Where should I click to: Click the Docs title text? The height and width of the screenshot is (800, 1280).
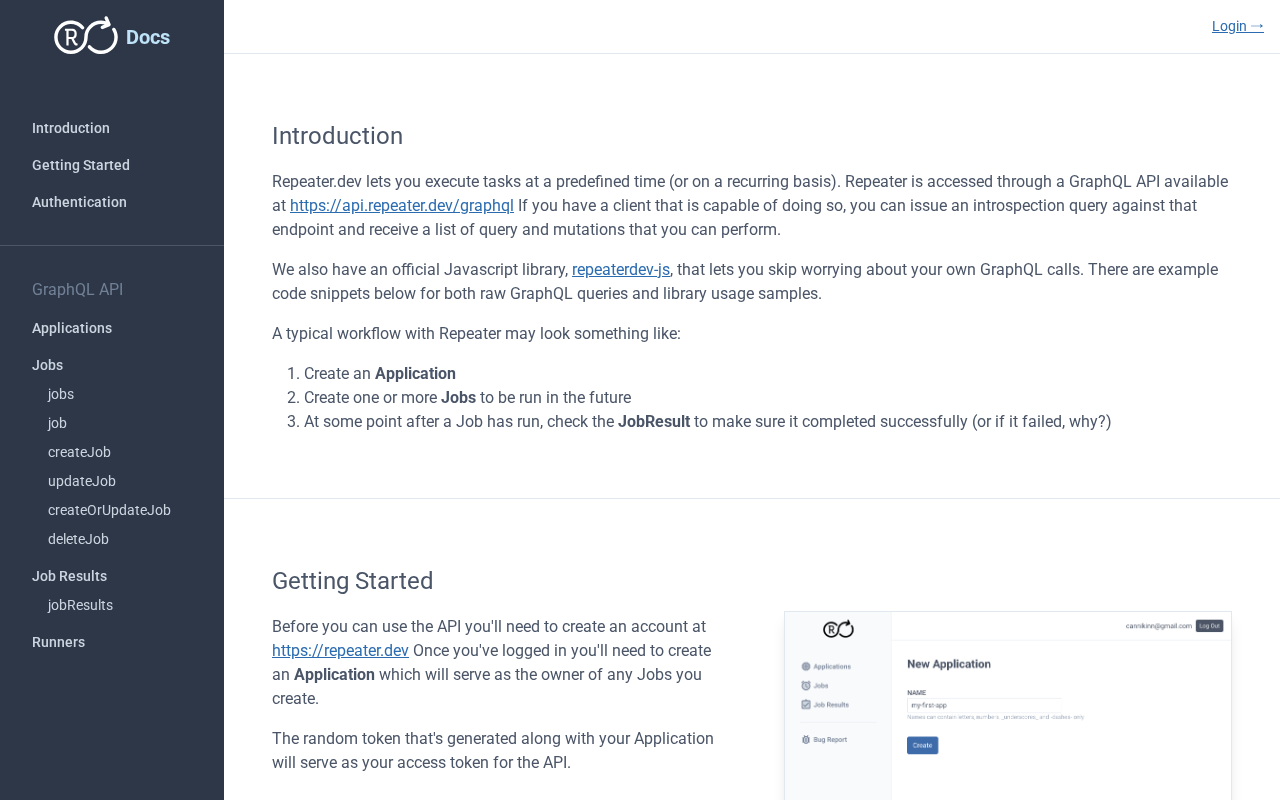point(148,38)
